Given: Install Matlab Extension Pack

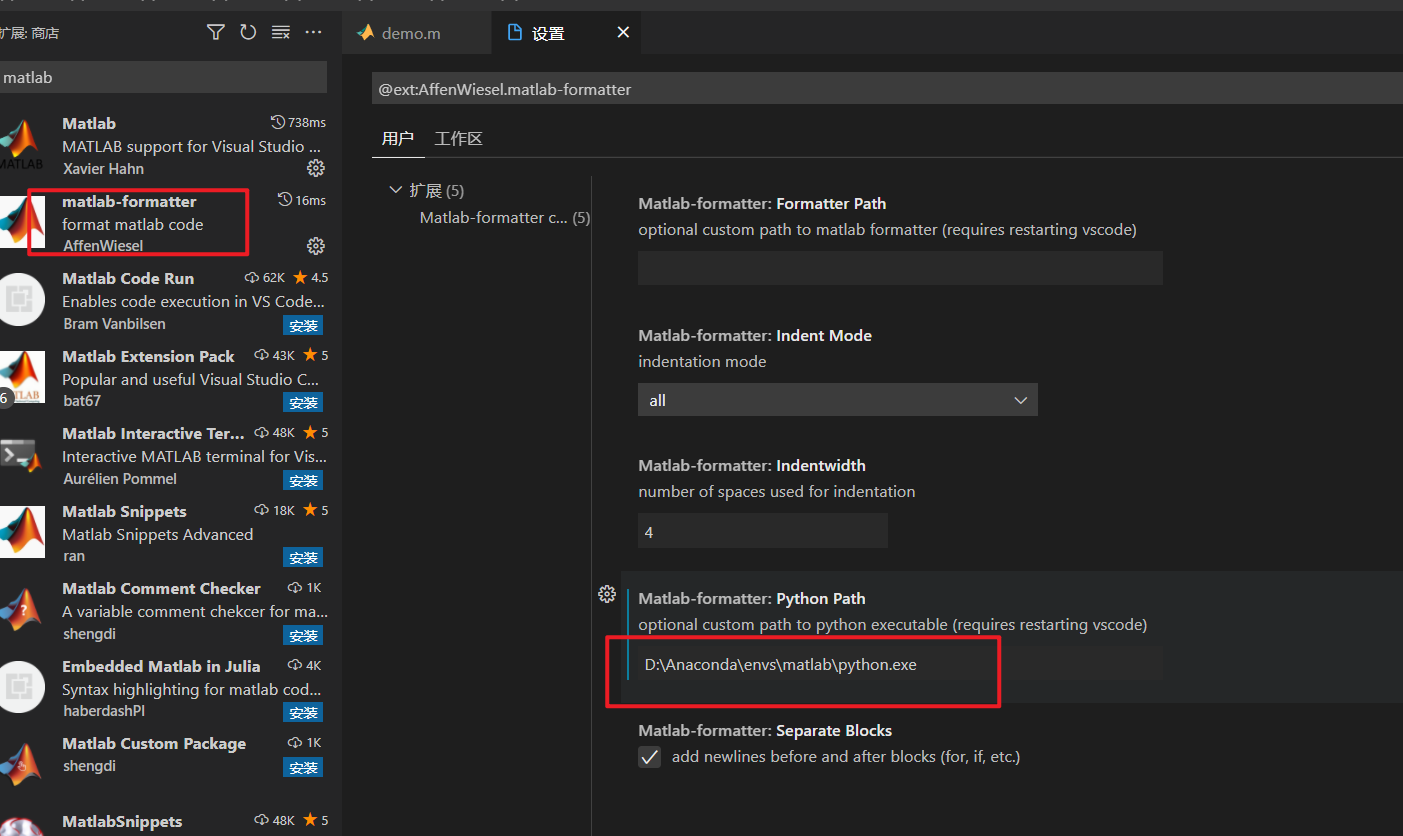Looking at the screenshot, I should point(303,403).
